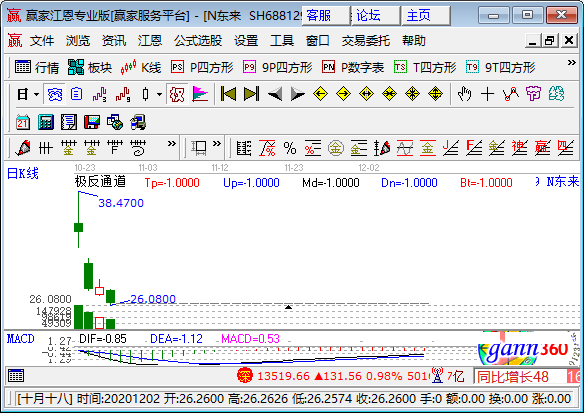Click the 论坛 button

pos(376,16)
